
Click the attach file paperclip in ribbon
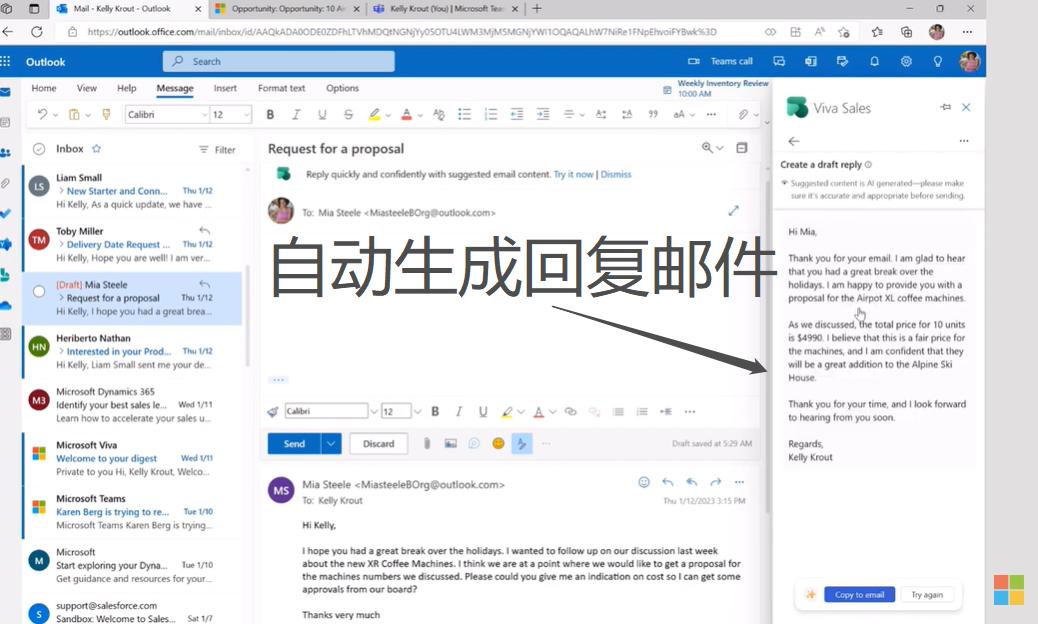coord(743,114)
